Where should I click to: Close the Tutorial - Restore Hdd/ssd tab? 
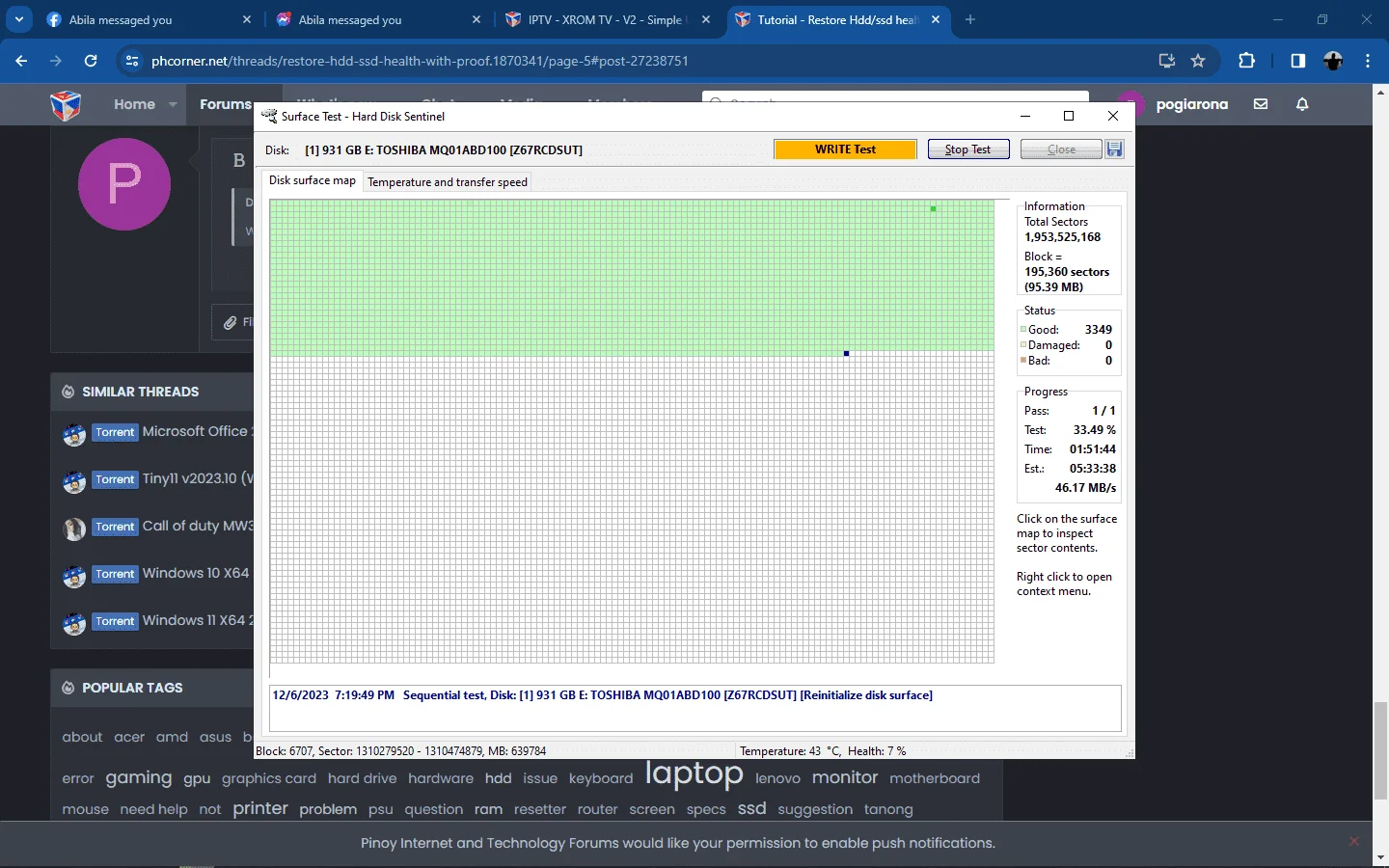click(936, 19)
